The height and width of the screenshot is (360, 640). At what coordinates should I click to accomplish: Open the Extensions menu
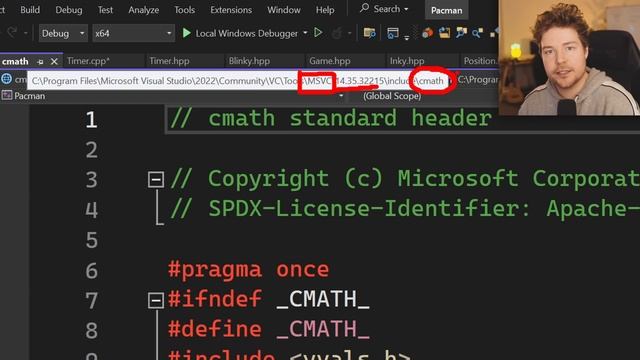231,10
